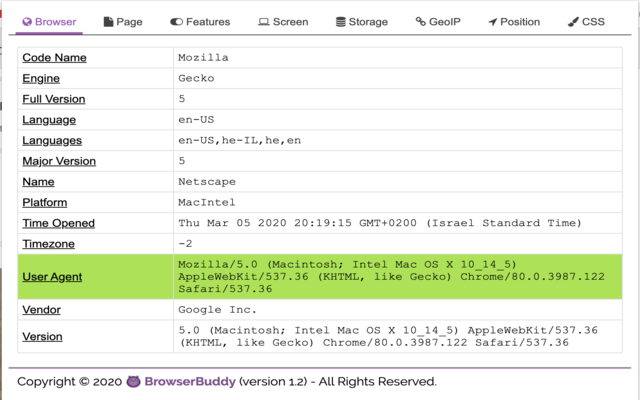Screen dimensions: 640x400
Task: Click the Full Version link
Action: 54,99
